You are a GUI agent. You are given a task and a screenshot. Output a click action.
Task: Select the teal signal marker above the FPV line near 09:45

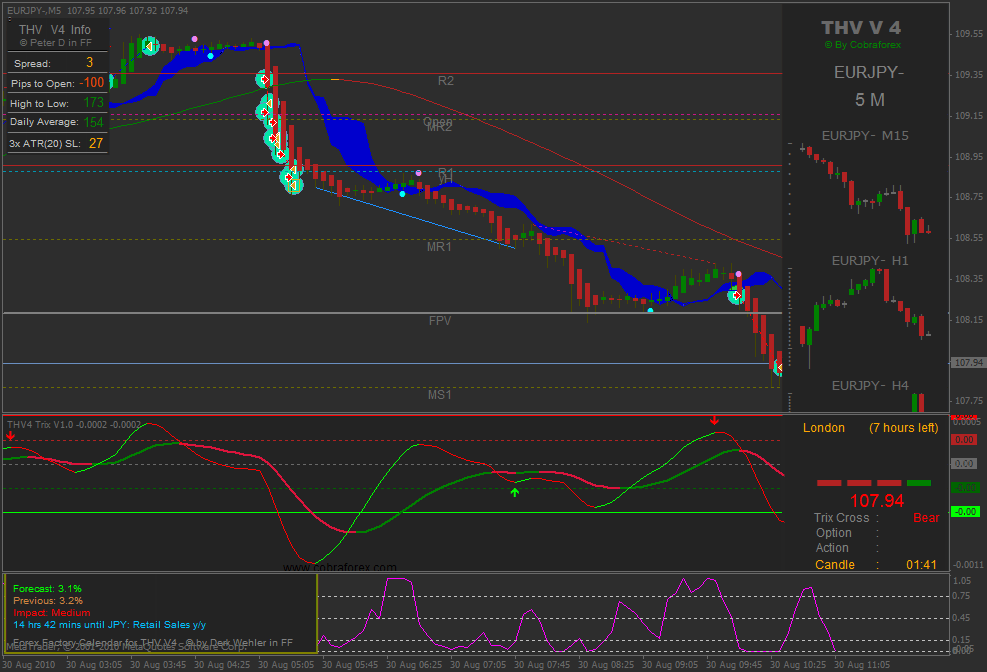tap(736, 295)
